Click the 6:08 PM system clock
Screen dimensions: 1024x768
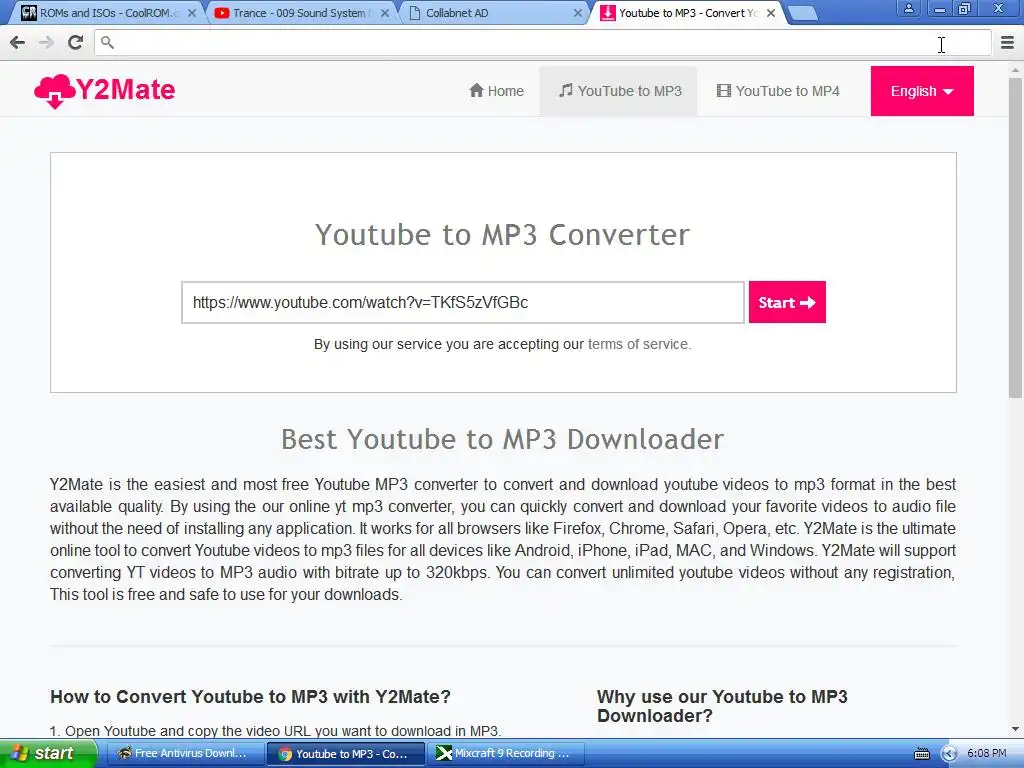(986, 754)
